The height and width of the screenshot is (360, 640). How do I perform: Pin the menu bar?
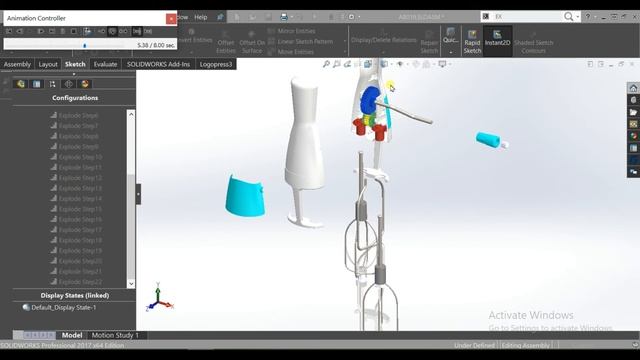point(220,17)
